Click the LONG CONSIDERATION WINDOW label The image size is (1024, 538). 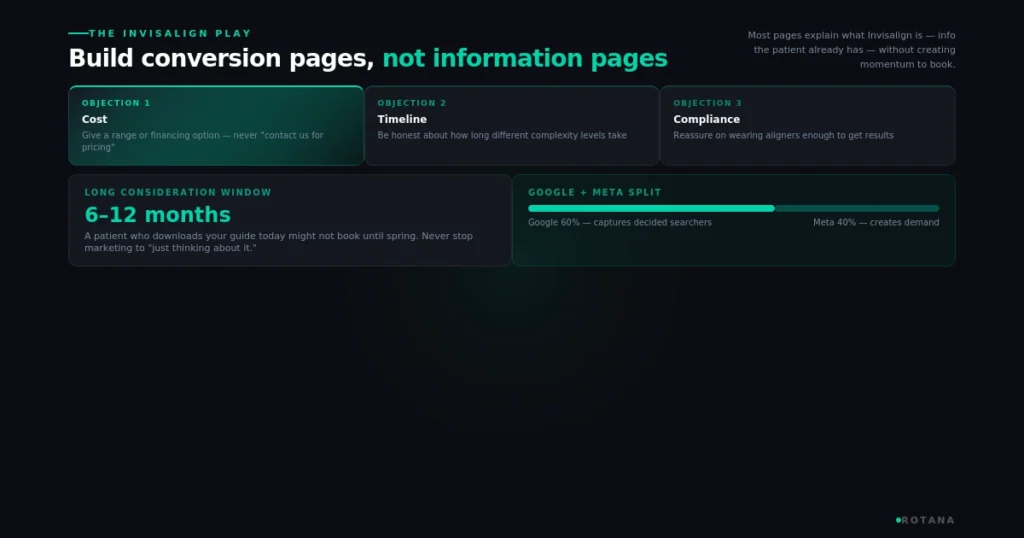(178, 193)
